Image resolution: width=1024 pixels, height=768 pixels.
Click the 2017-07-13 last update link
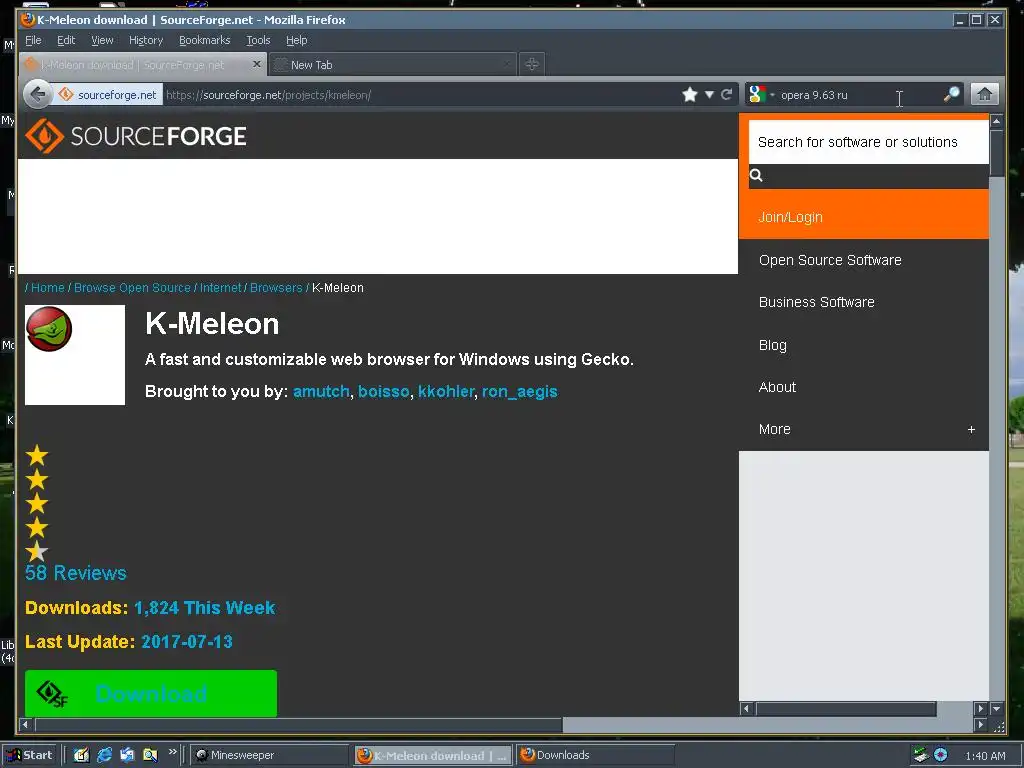[x=187, y=641]
